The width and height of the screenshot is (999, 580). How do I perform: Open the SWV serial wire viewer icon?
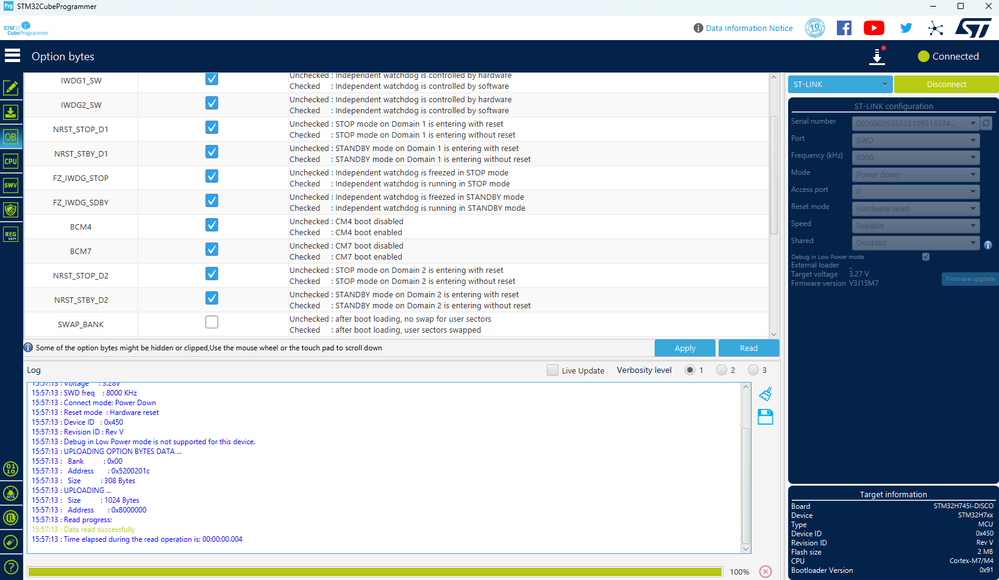[10, 184]
